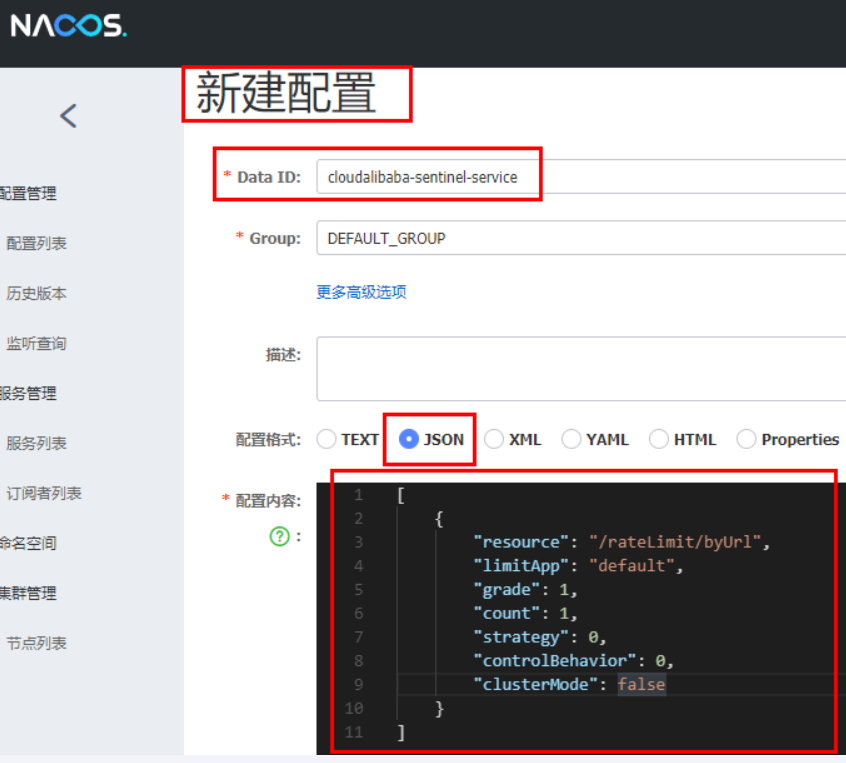Expand 配置管理 menu section
The image size is (846, 763).
click(x=28, y=193)
